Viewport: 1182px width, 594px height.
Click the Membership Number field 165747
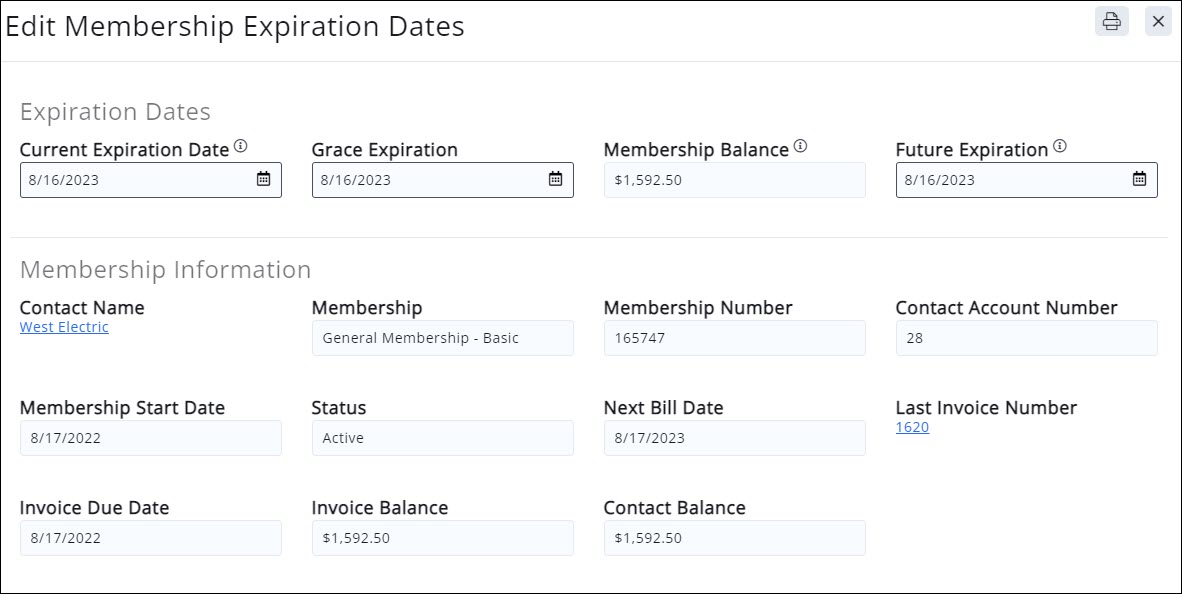click(734, 338)
